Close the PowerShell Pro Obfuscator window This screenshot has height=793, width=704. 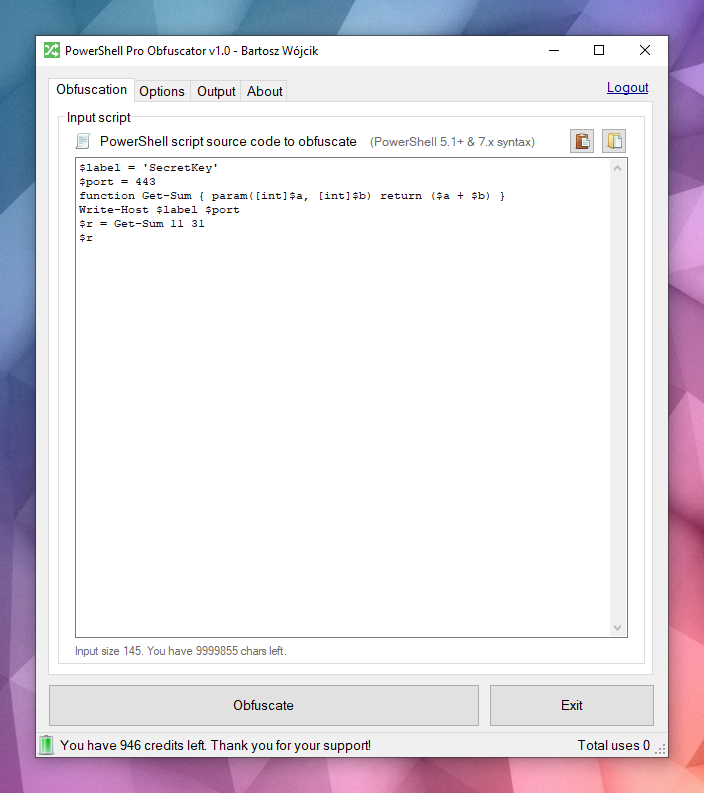point(645,50)
